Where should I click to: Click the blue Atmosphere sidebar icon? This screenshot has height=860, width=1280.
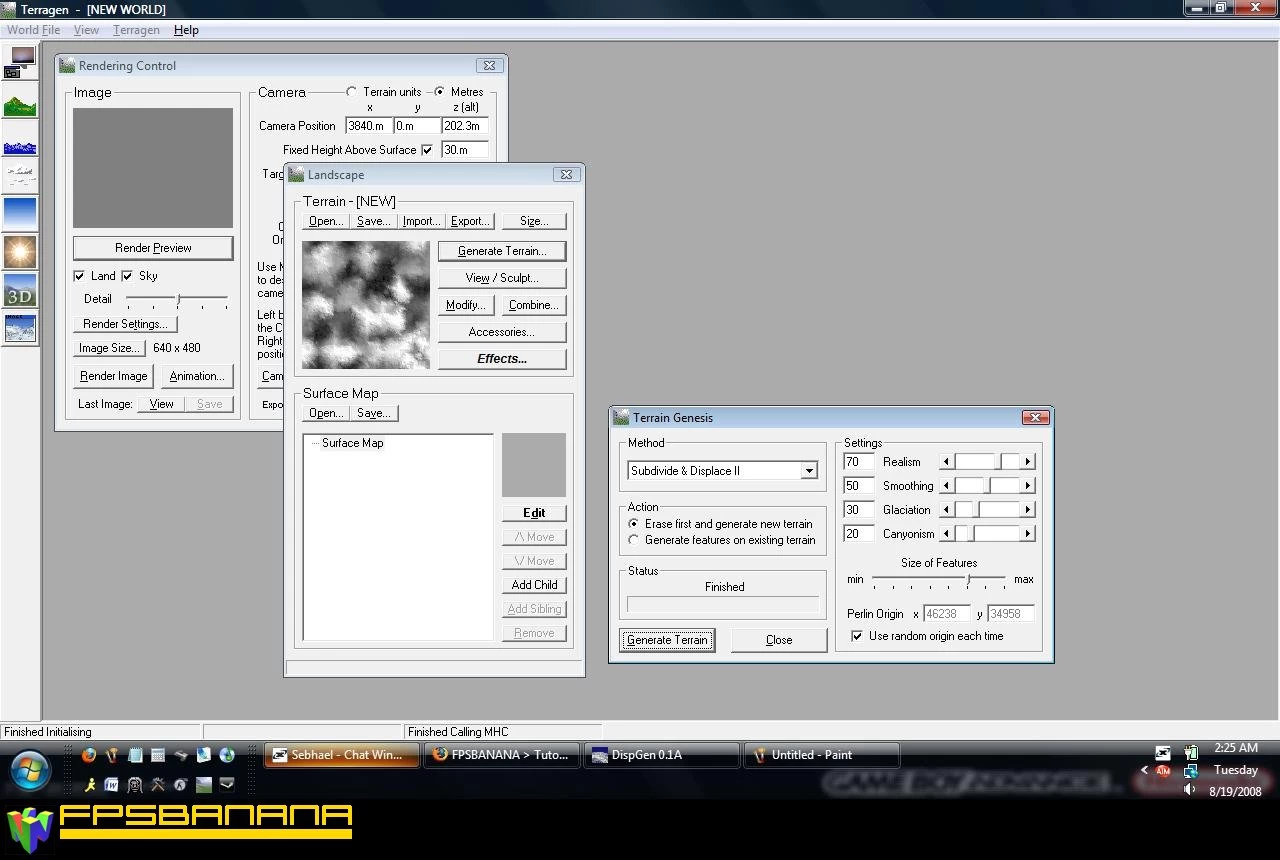click(20, 212)
